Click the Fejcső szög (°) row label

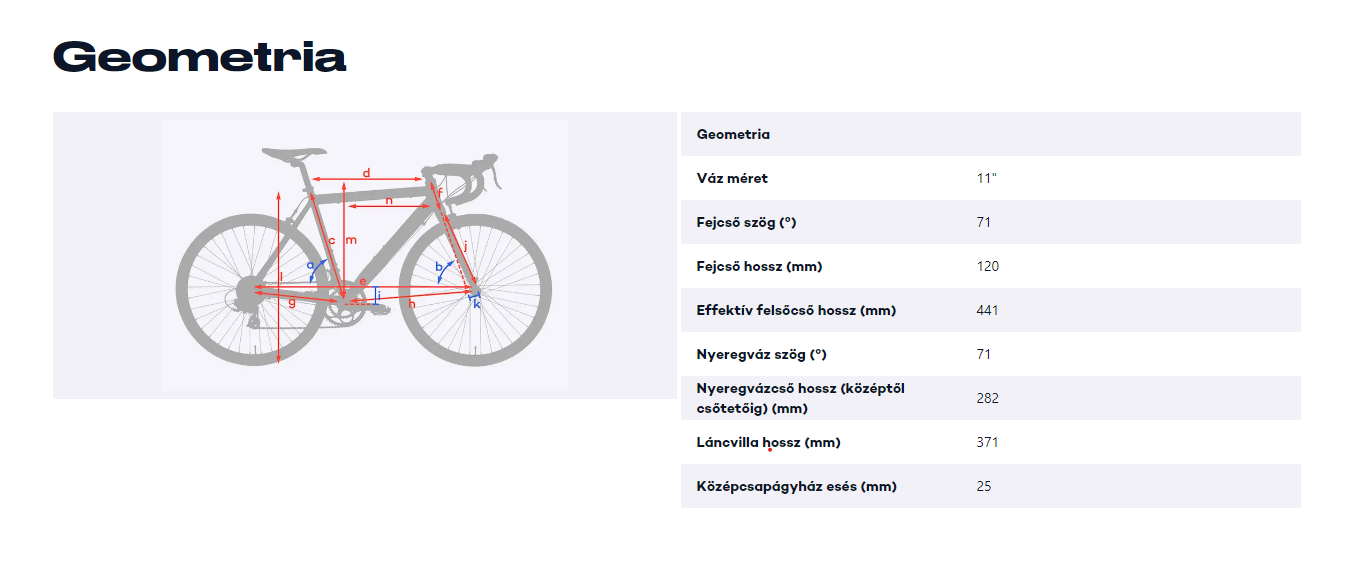(746, 222)
